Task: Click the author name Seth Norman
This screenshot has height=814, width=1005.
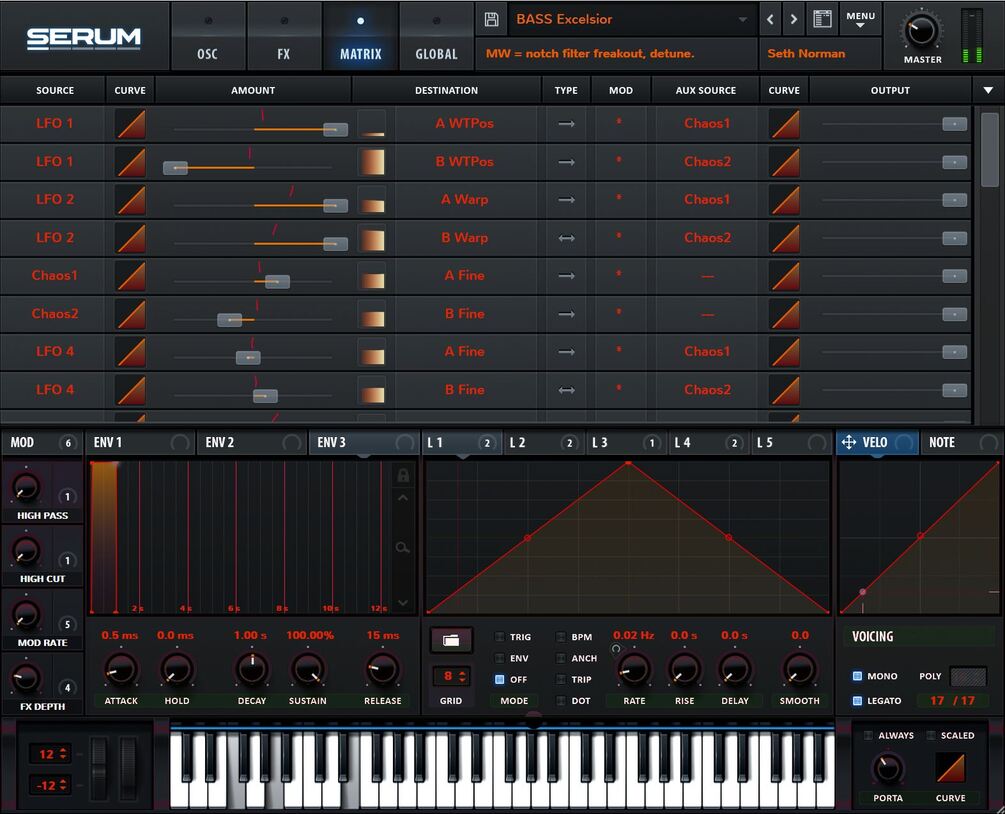Action: coord(806,54)
